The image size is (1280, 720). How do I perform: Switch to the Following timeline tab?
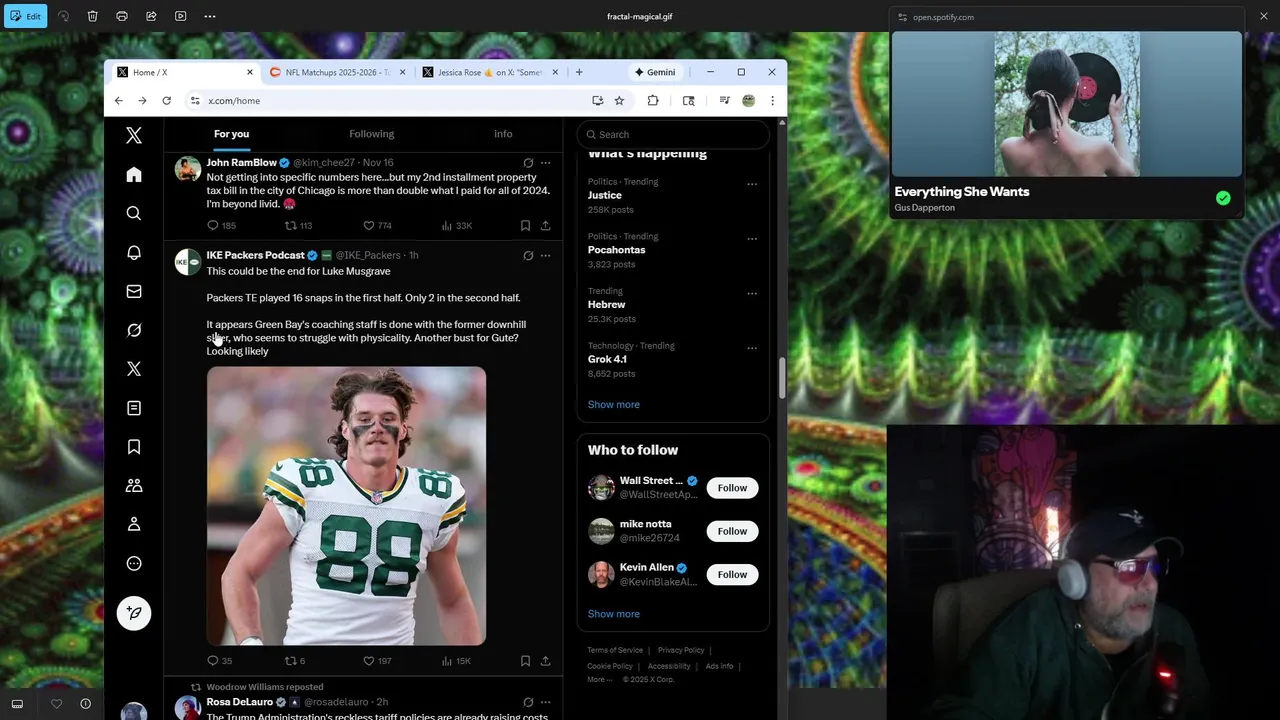[371, 134]
